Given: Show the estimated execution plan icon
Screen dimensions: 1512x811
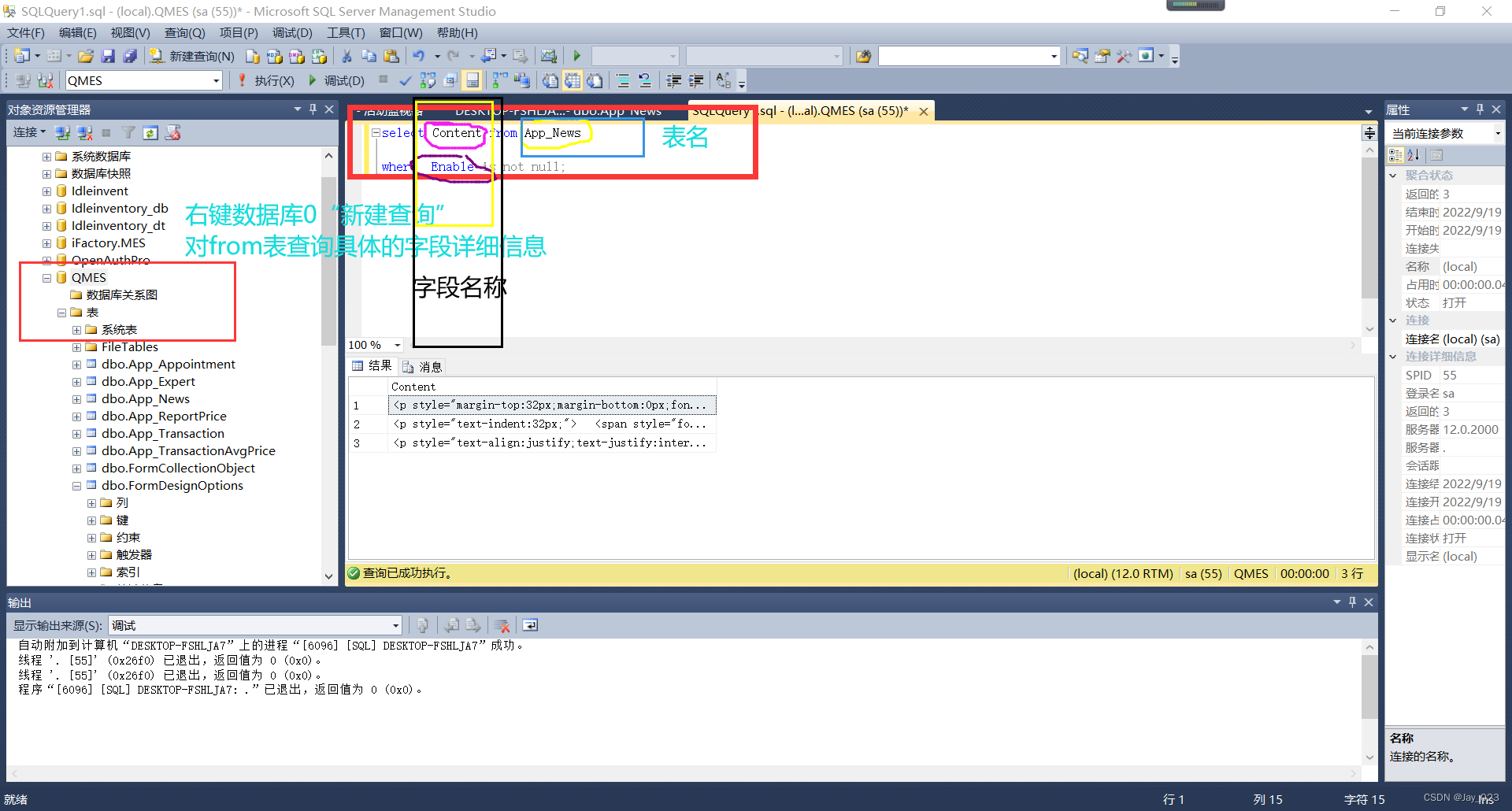Looking at the screenshot, I should 428,80.
